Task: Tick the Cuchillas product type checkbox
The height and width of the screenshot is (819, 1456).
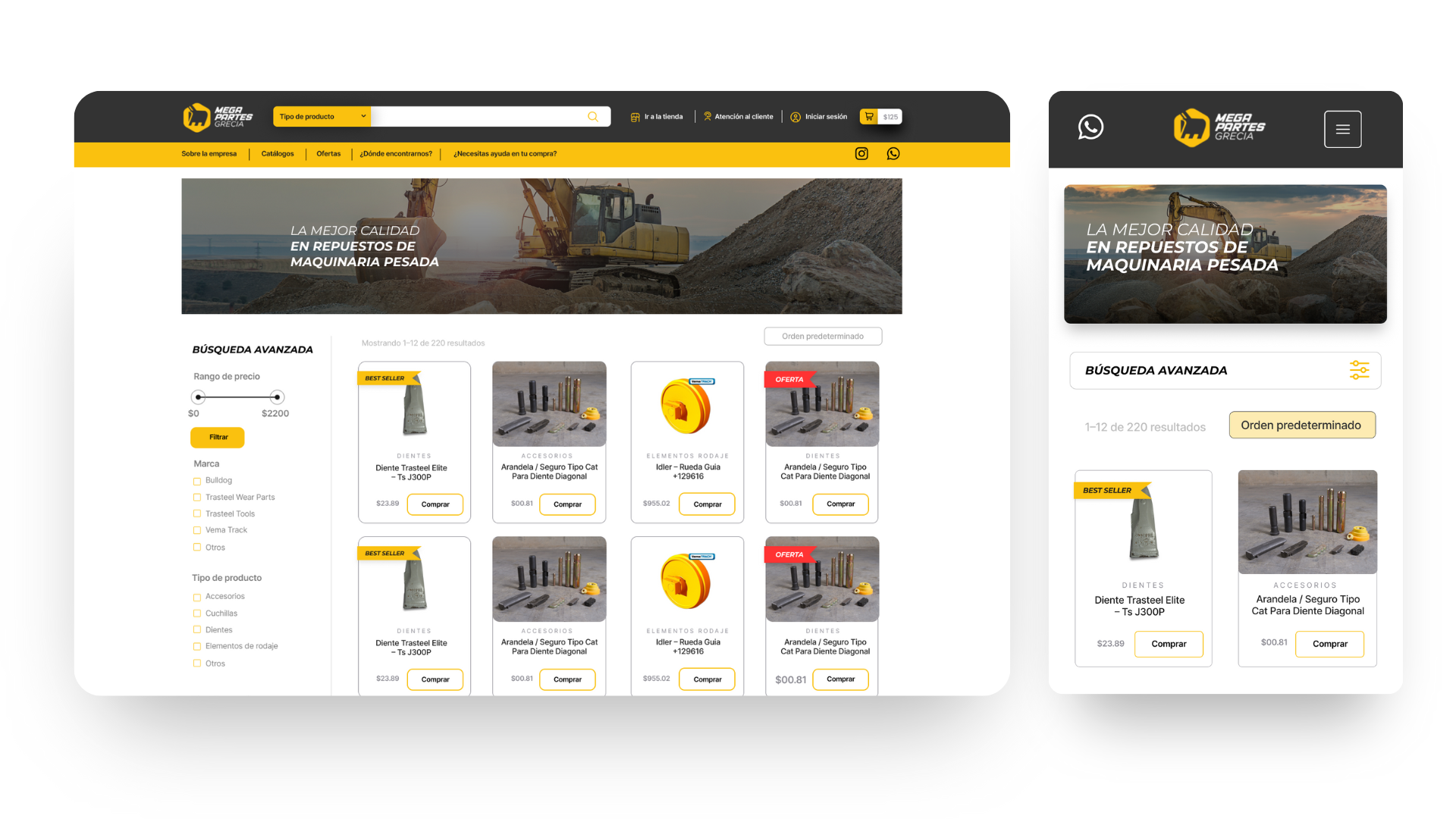Action: [x=197, y=614]
